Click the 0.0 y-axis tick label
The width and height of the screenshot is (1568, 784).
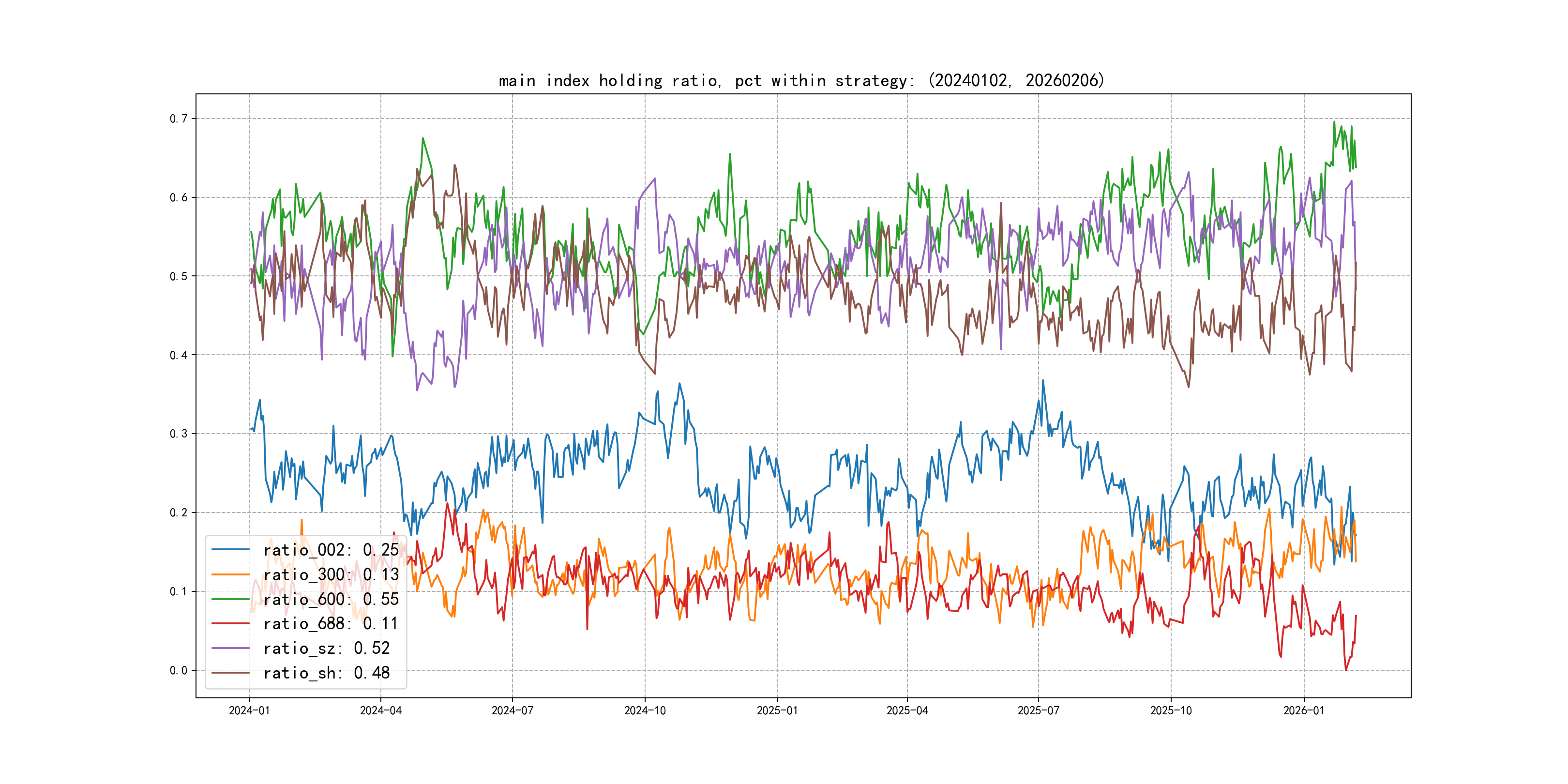[x=179, y=670]
